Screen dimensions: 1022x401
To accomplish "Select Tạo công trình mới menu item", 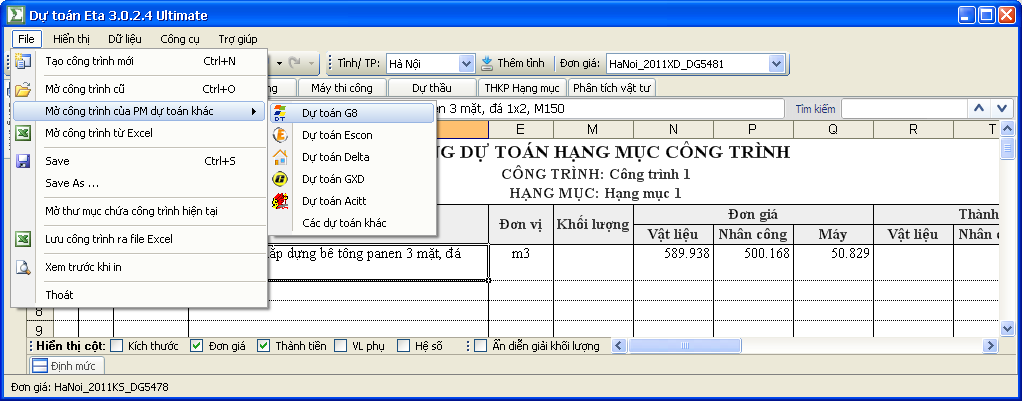I will 90,61.
